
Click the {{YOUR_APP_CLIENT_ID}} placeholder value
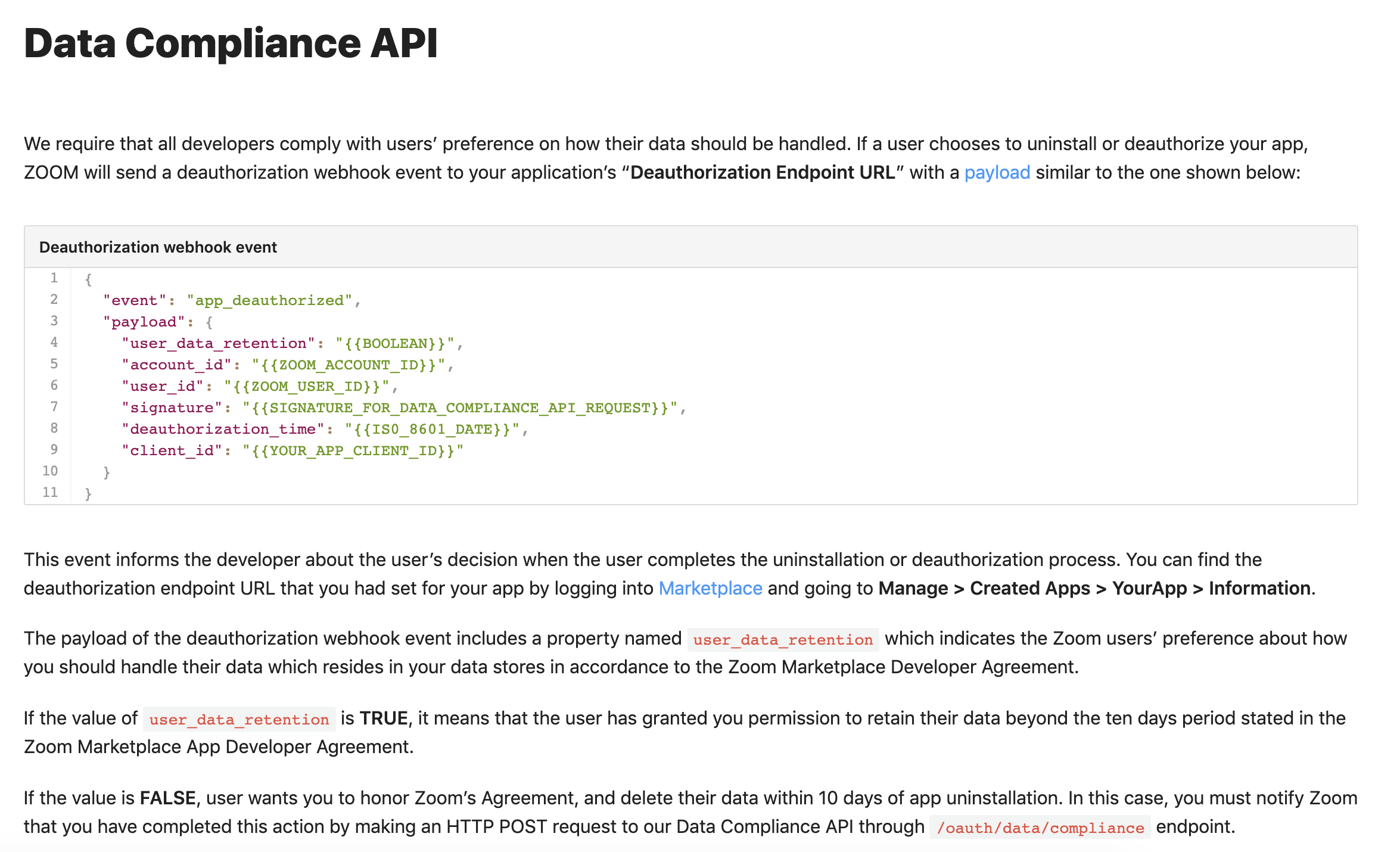pyautogui.click(x=353, y=450)
